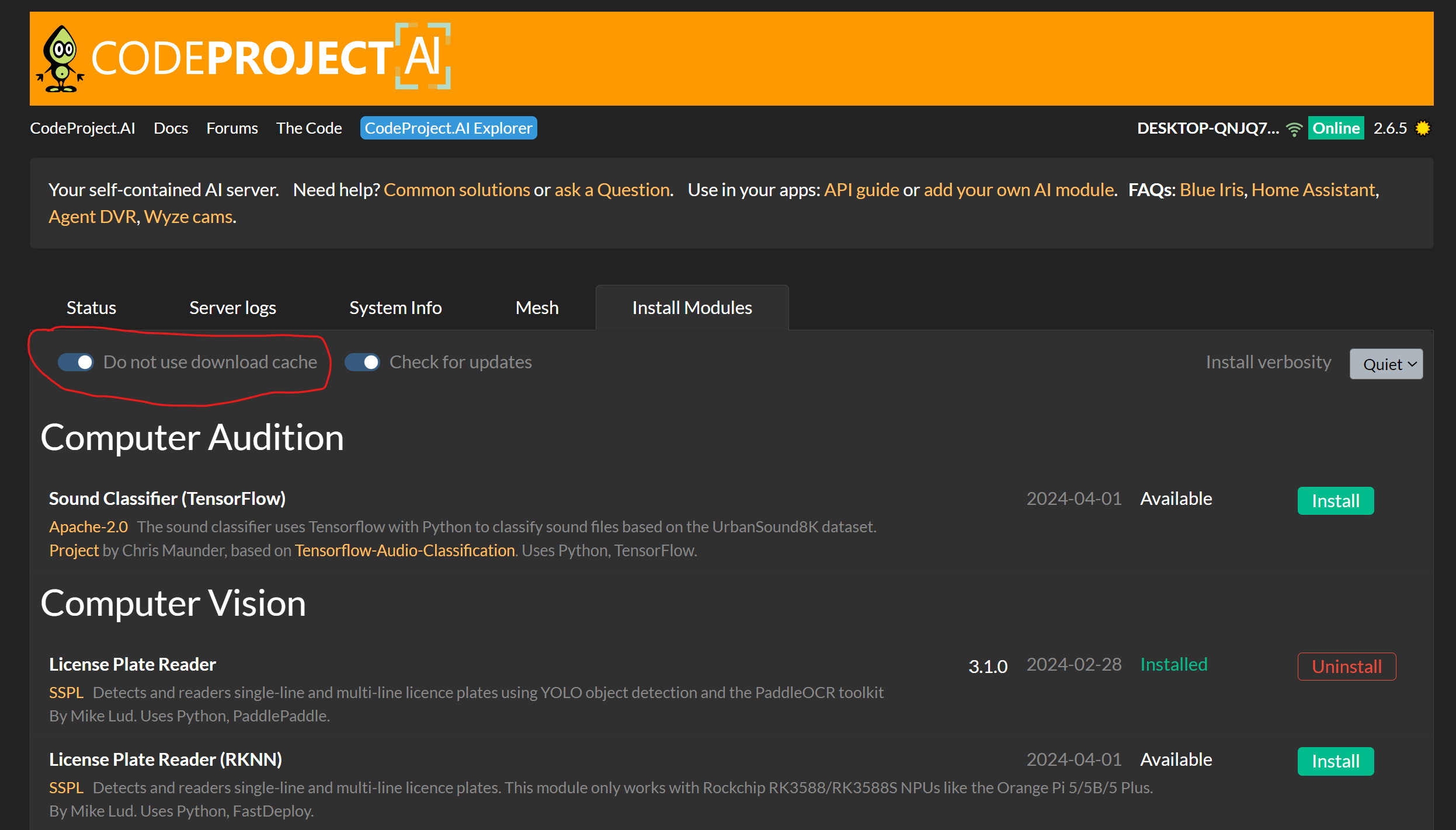The height and width of the screenshot is (830, 1456).
Task: Open SSPL license link for RKNN reader
Action: (67, 787)
